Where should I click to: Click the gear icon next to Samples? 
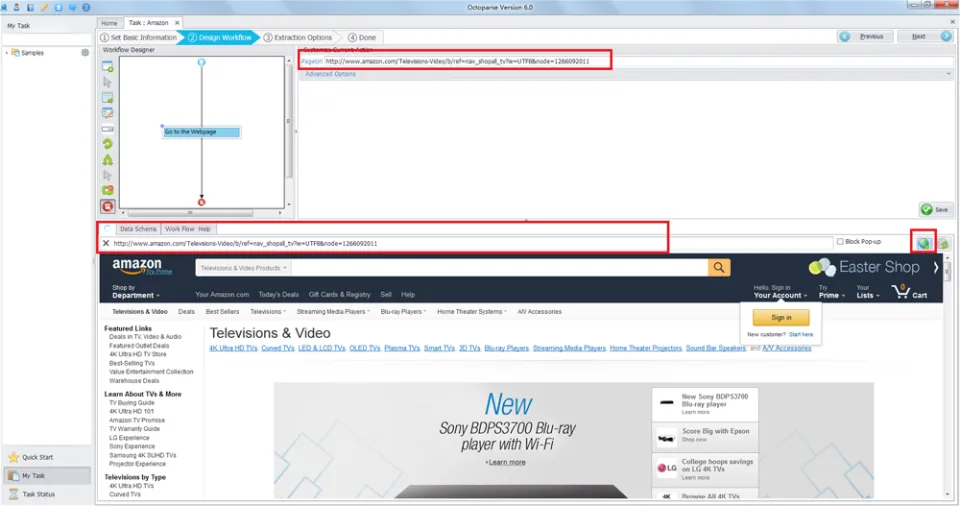(85, 53)
